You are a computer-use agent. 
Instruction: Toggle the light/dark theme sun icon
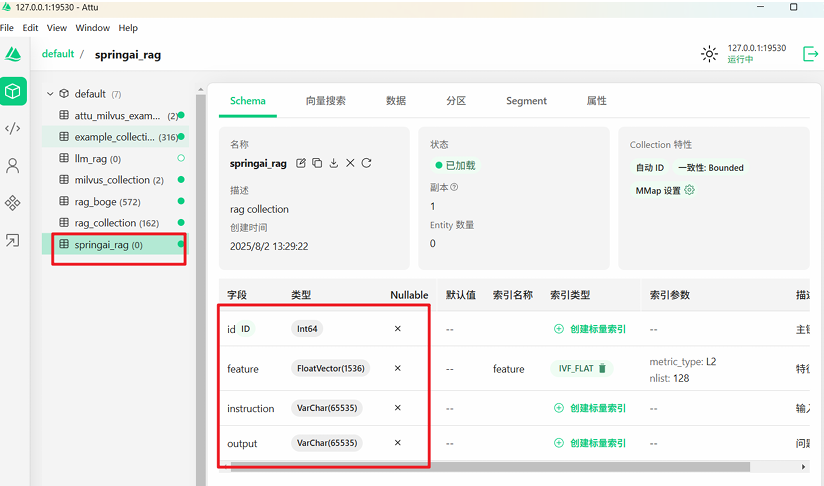click(x=709, y=54)
